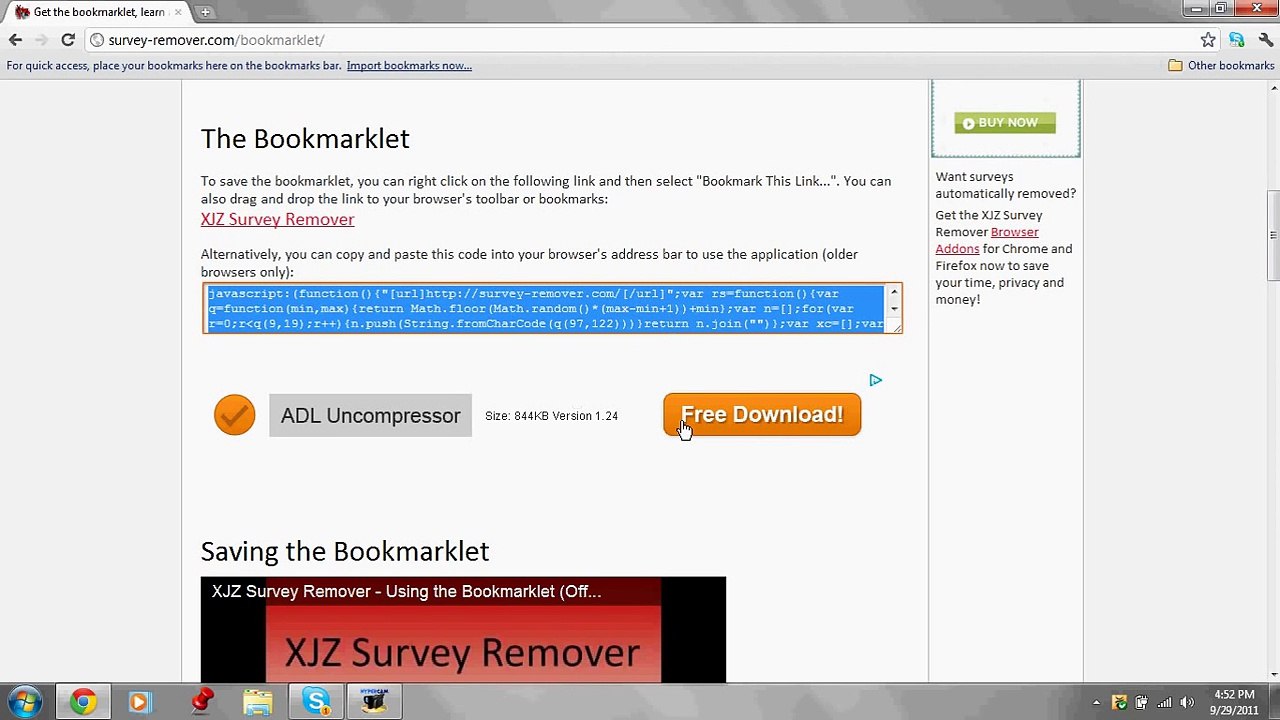The width and height of the screenshot is (1280, 720).
Task: Click the XJZ Survey Remover bookmarklet link
Action: click(277, 219)
